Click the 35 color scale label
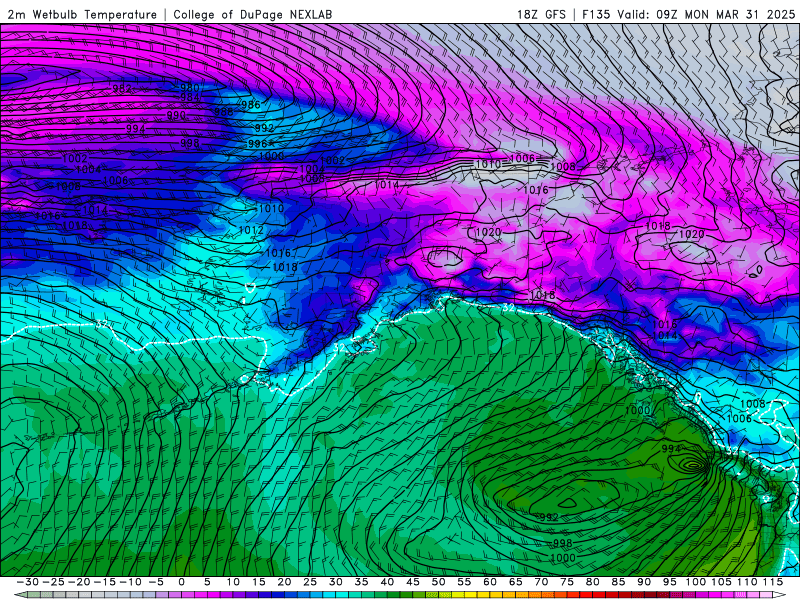The image size is (800, 600). 361,582
